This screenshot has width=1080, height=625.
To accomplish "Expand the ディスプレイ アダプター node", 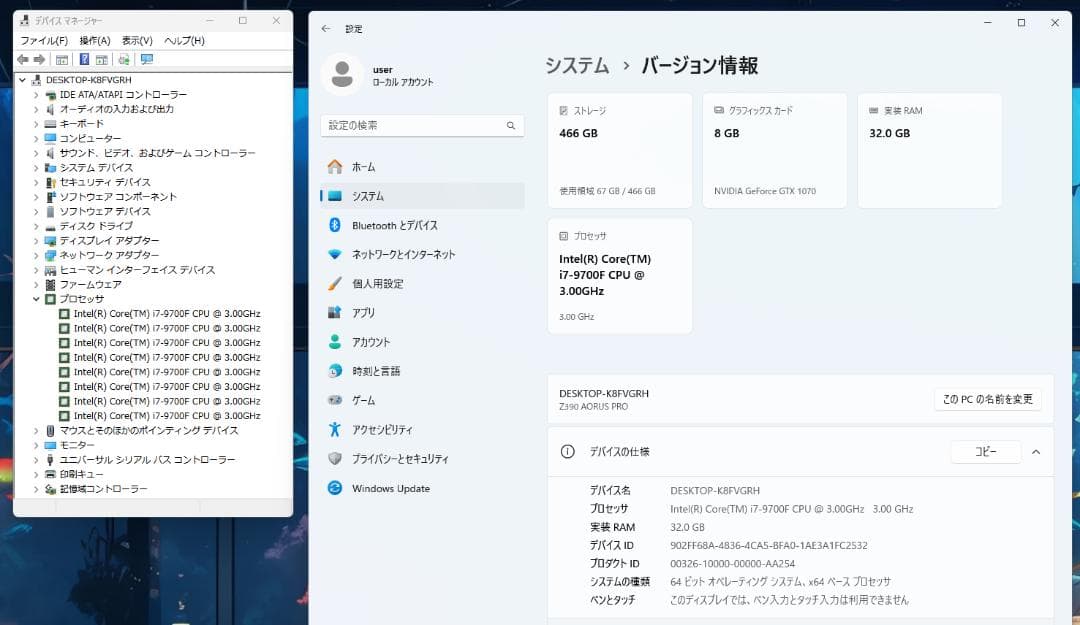I will 36,241.
